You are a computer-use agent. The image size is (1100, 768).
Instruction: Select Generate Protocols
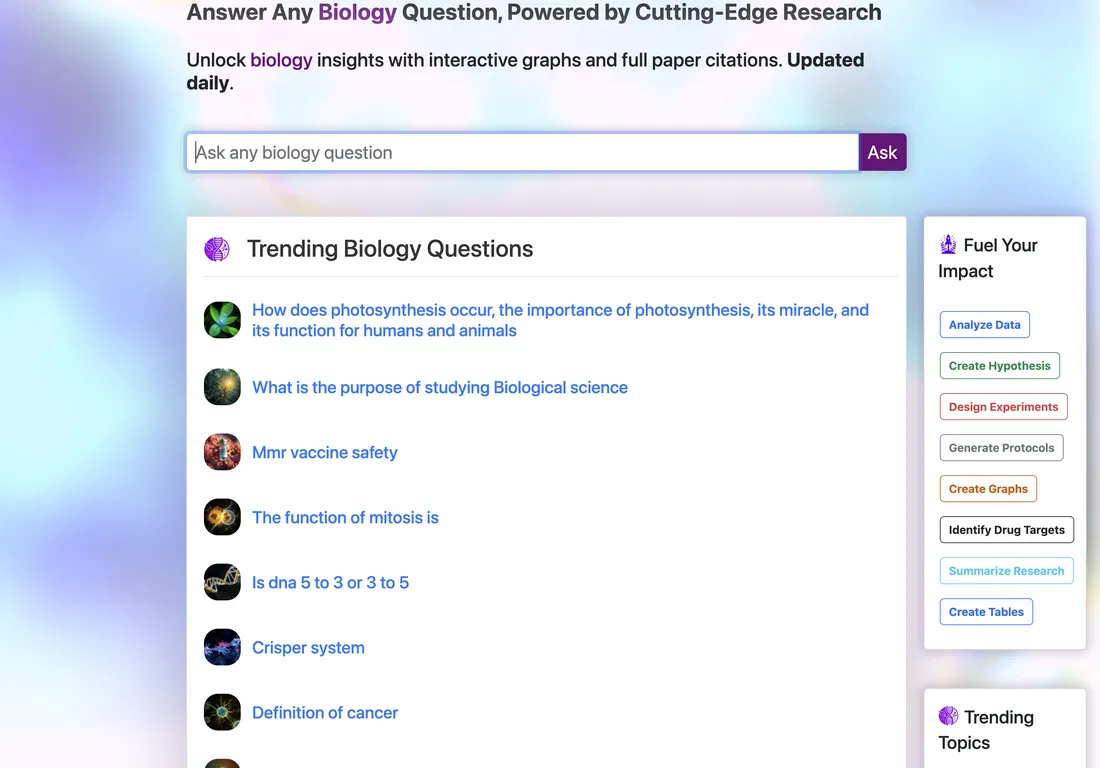click(1001, 448)
